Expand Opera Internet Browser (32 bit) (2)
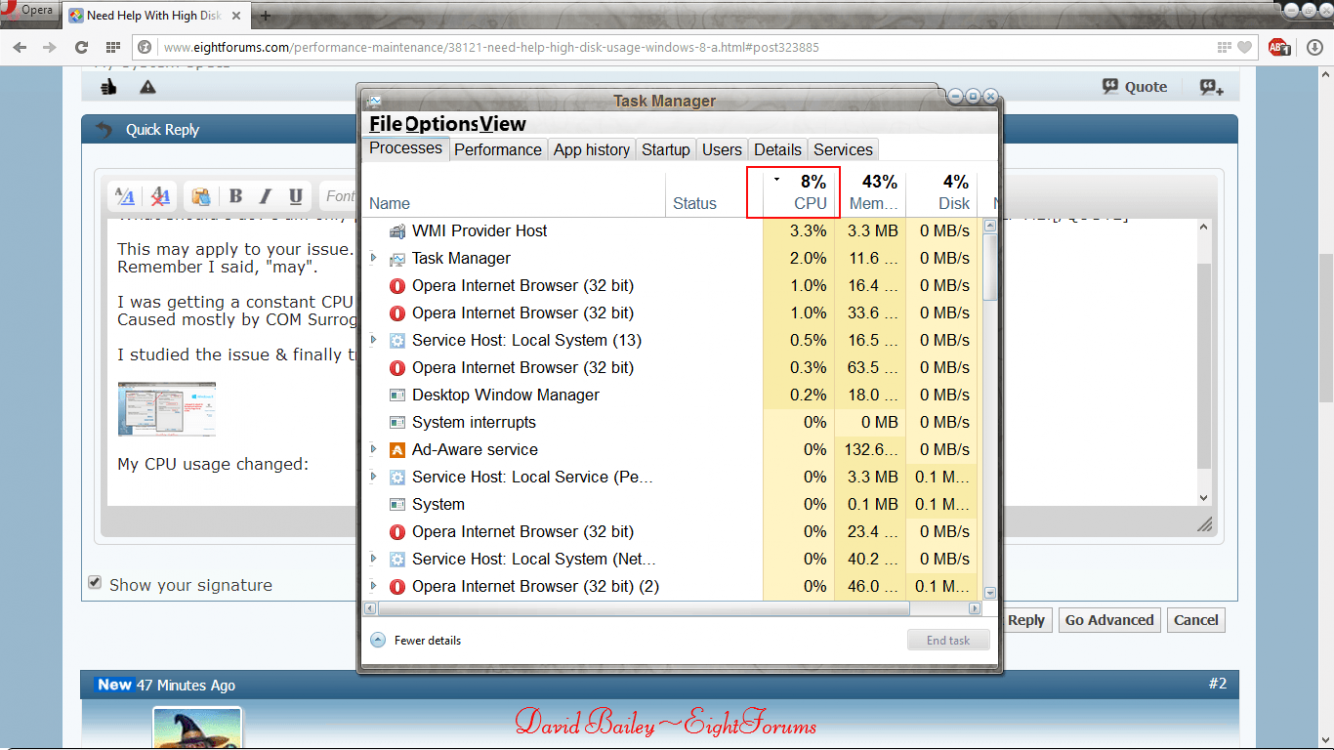This screenshot has height=750, width=1334. (374, 586)
